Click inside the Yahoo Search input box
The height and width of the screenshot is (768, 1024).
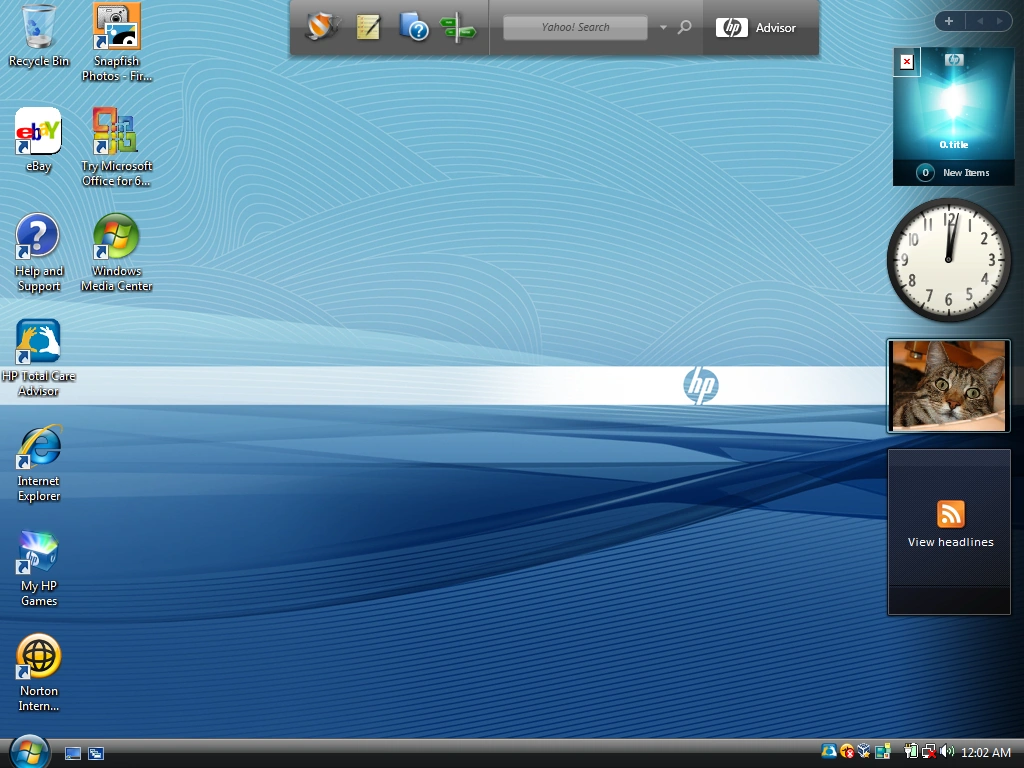click(x=575, y=27)
